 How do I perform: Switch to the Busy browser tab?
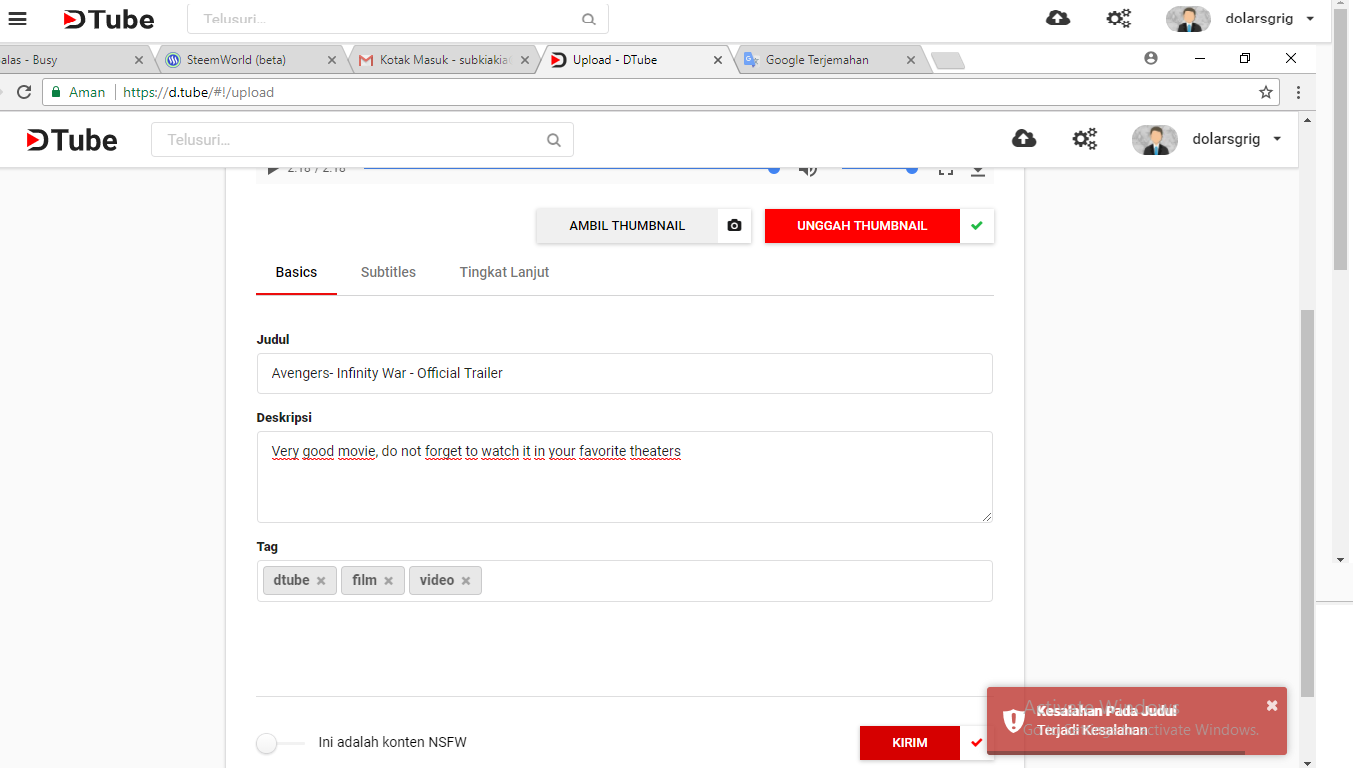click(70, 60)
